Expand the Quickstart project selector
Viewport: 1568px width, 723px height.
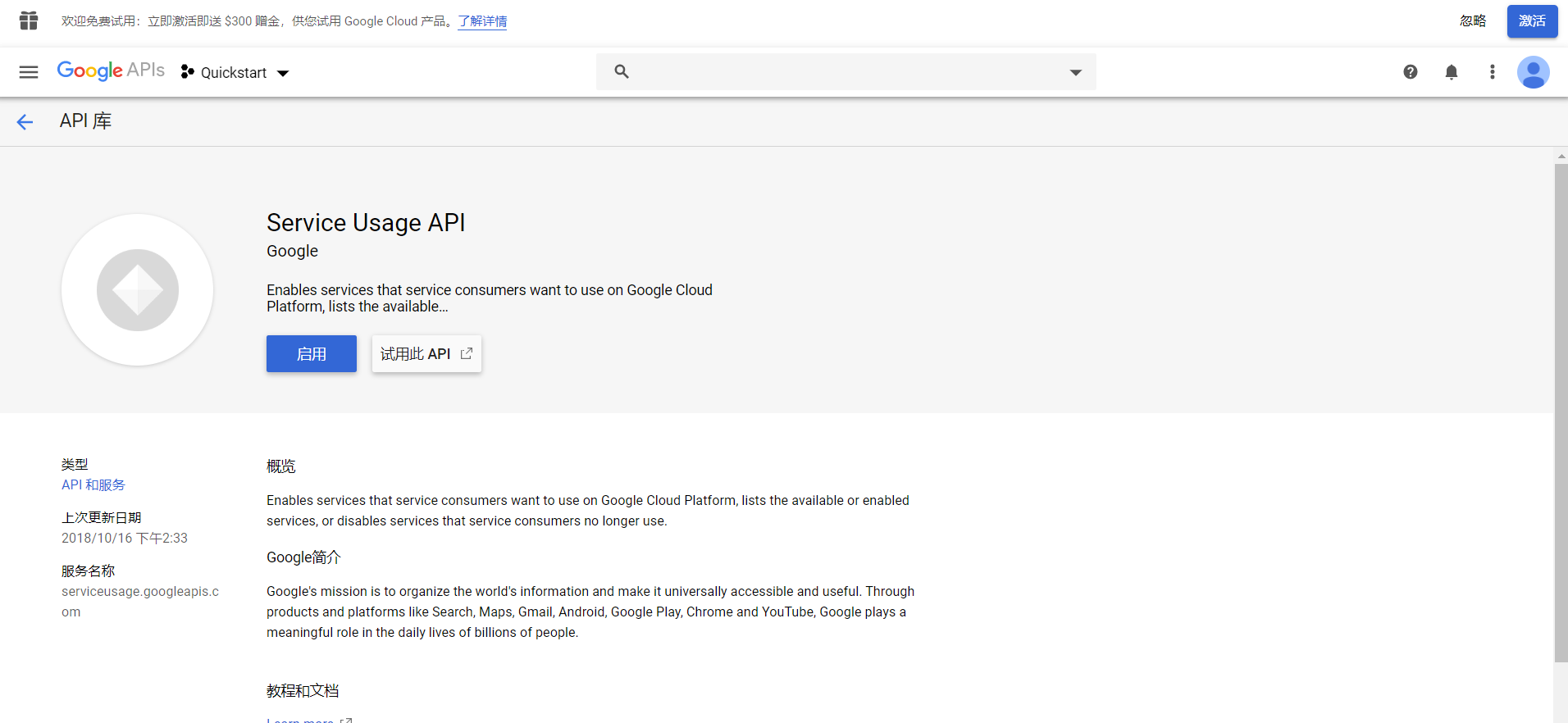coord(235,72)
